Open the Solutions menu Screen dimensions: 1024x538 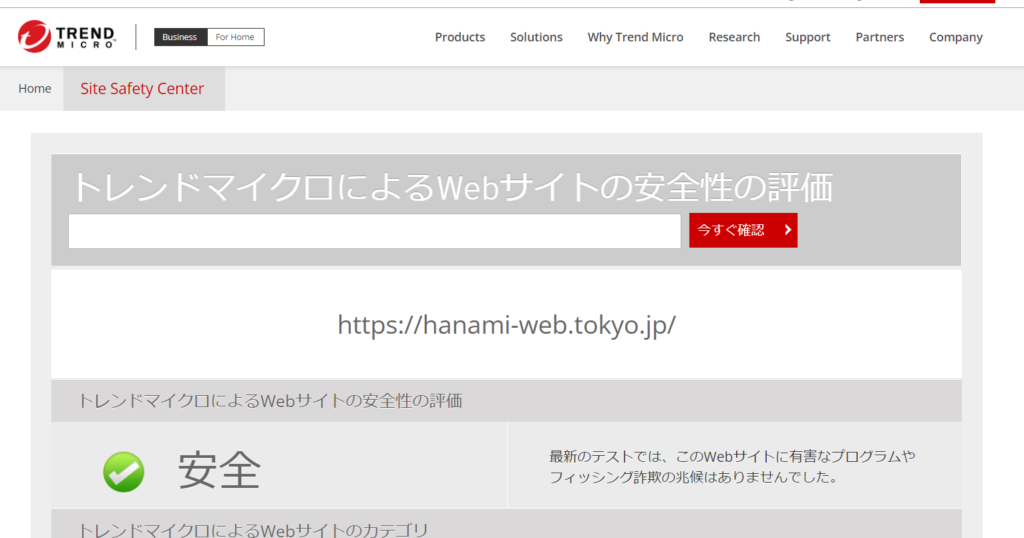point(536,37)
